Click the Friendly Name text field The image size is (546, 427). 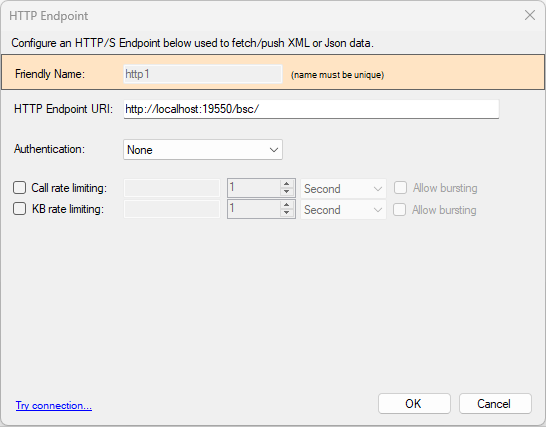tap(203, 74)
